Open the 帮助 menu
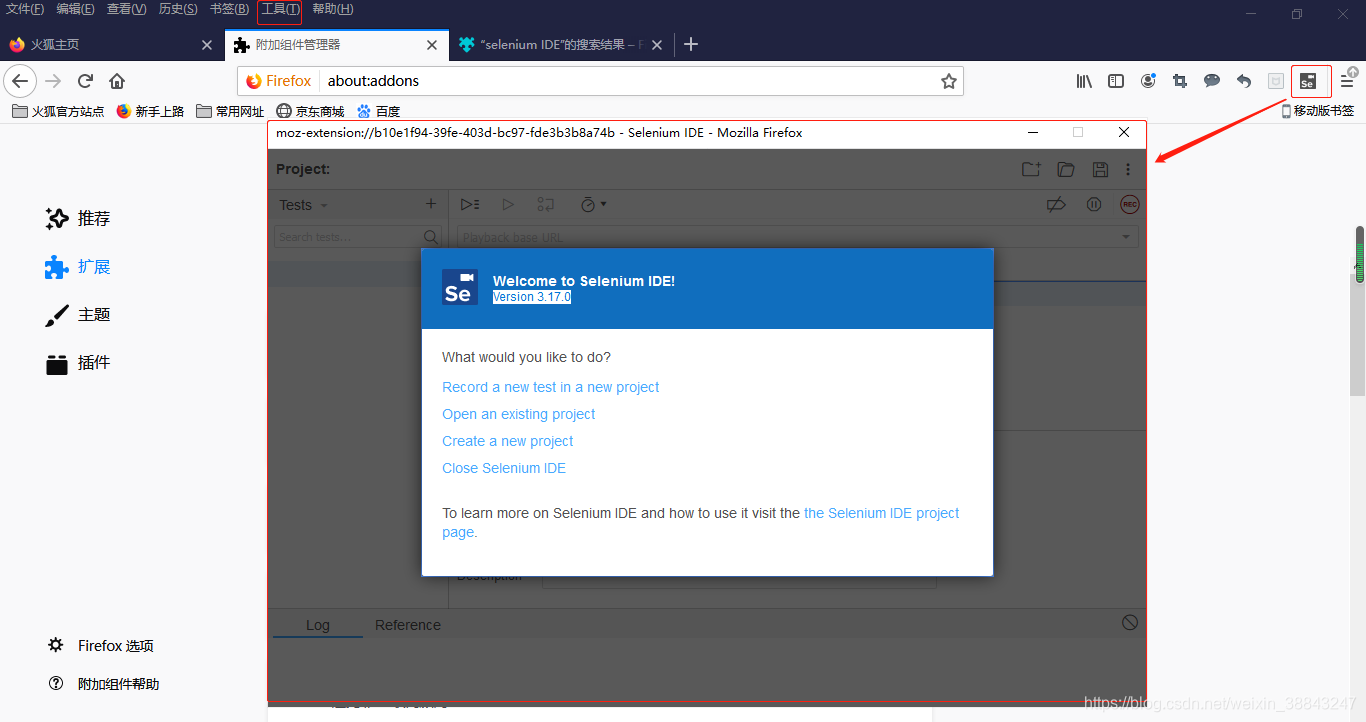Image resolution: width=1366 pixels, height=722 pixels. point(333,9)
